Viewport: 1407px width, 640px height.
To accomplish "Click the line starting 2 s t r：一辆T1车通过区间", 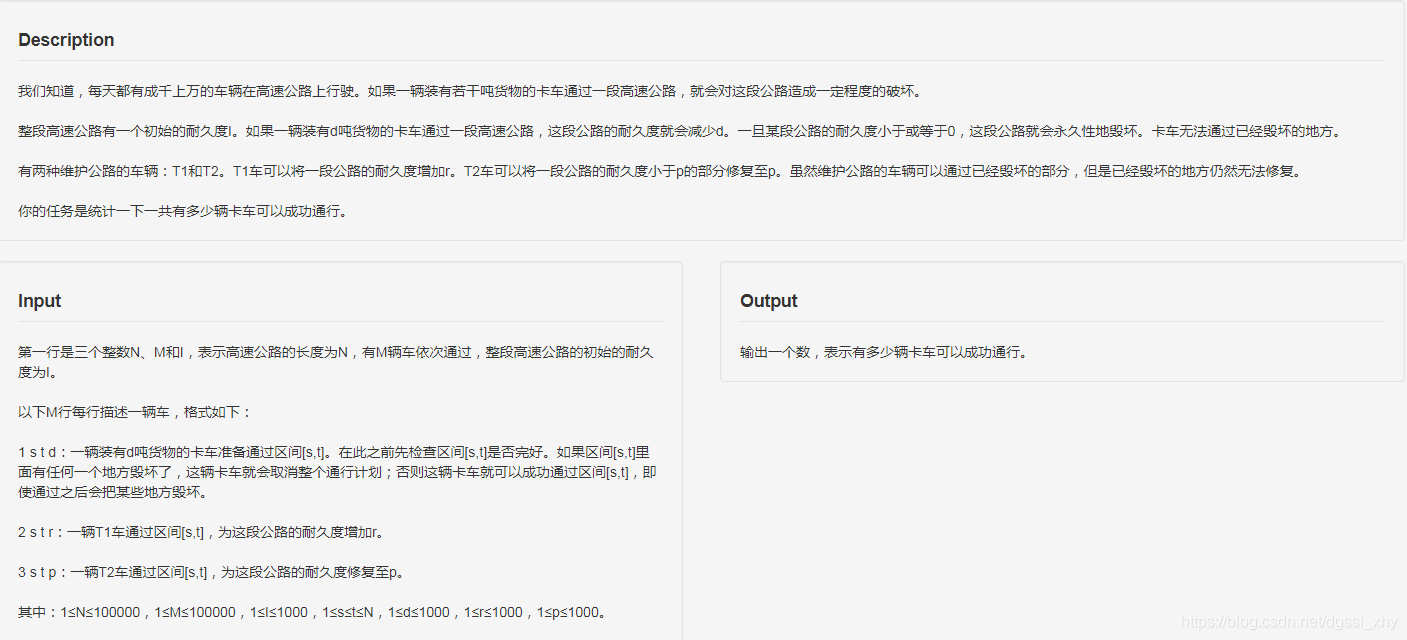I will 200,532.
